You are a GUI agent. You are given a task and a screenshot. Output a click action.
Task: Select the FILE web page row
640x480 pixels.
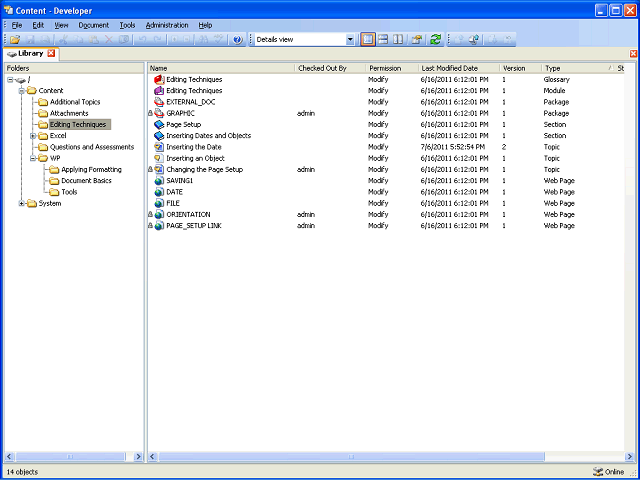coord(386,203)
